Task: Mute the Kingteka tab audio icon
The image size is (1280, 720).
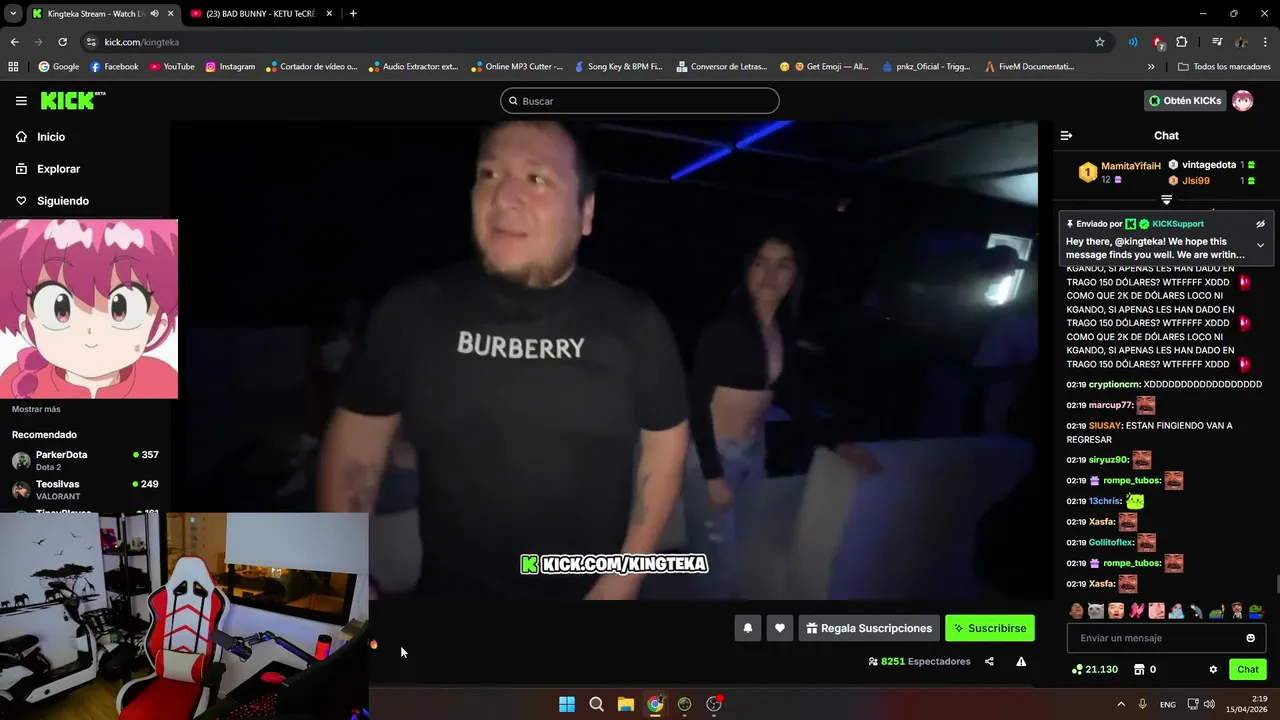Action: click(x=154, y=14)
